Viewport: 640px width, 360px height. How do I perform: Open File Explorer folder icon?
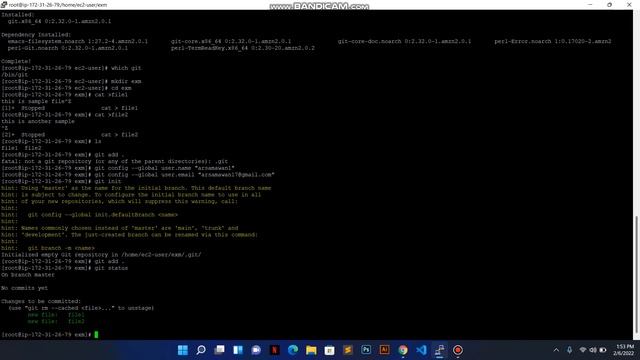(x=311, y=350)
